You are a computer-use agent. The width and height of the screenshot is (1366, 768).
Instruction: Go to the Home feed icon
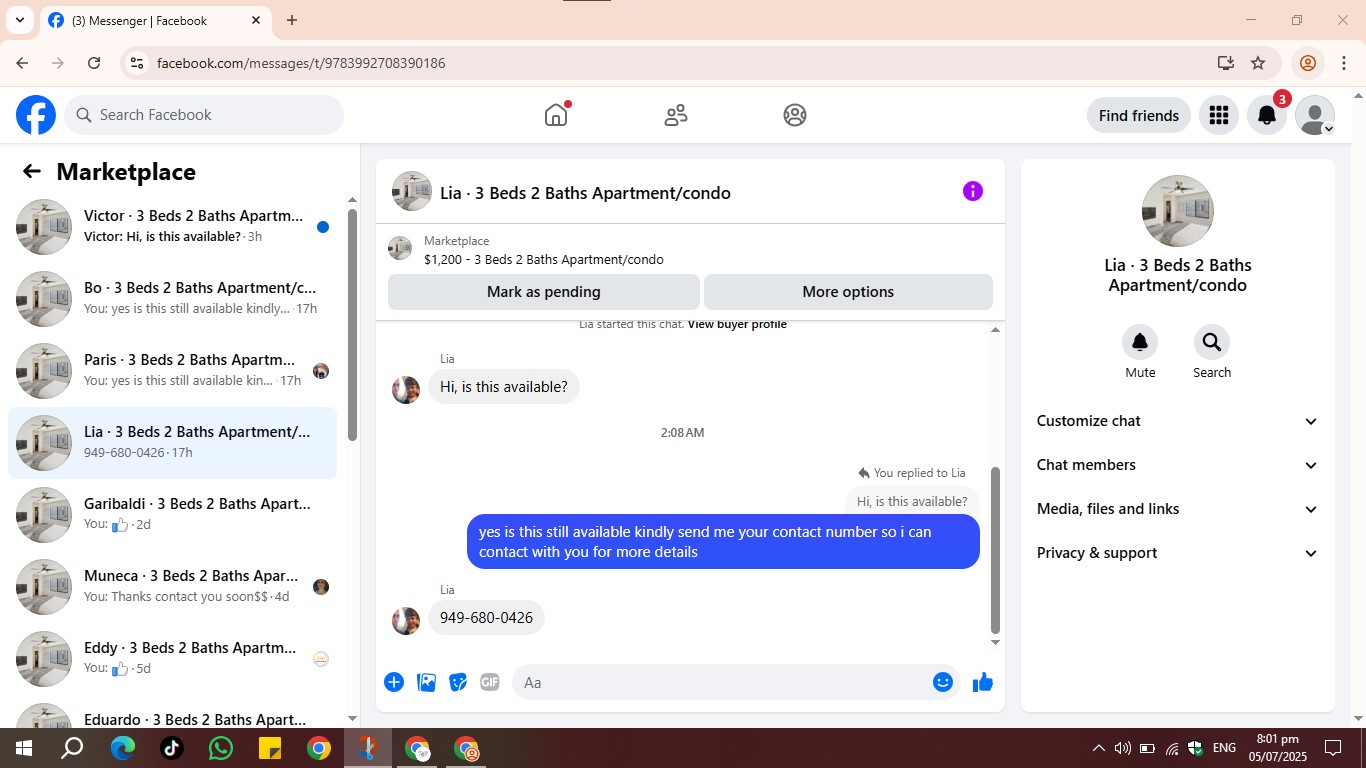point(556,115)
